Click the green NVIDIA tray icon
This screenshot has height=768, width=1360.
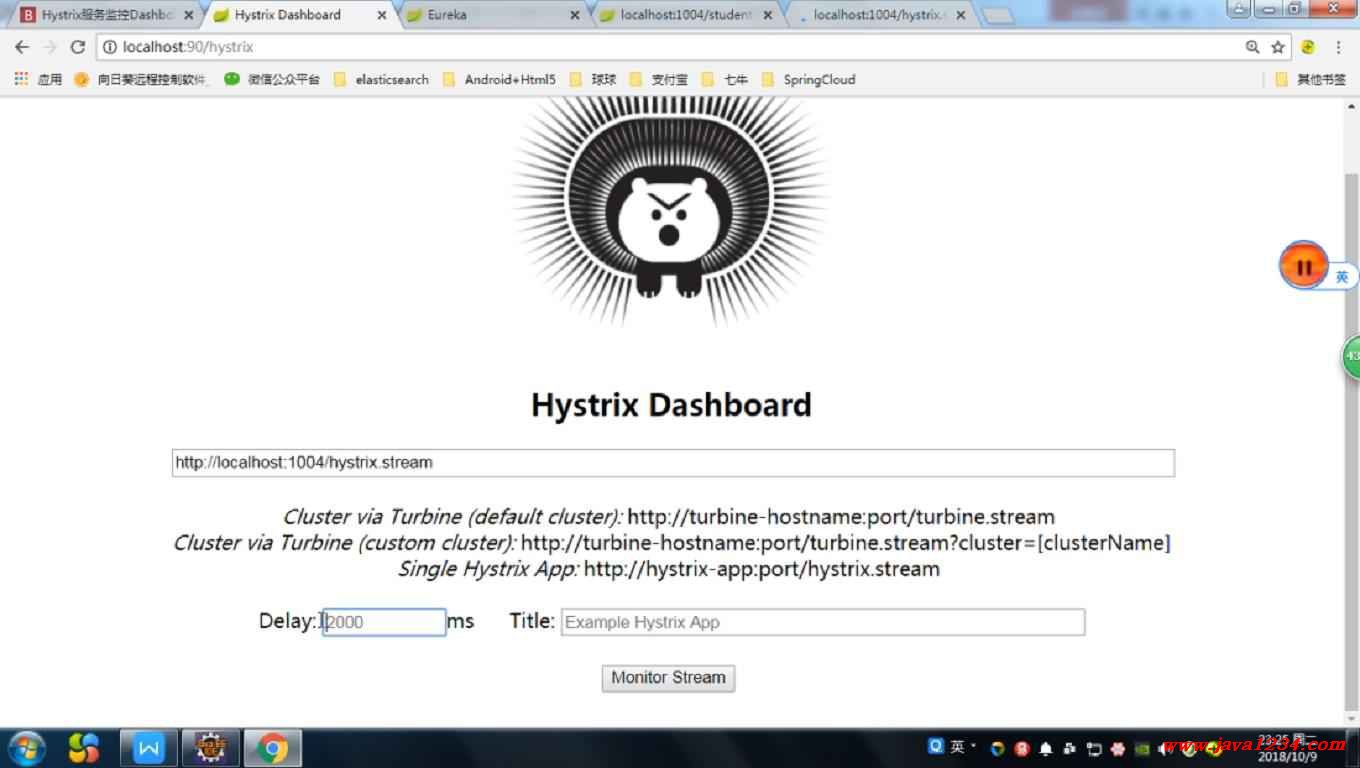coord(1142,748)
